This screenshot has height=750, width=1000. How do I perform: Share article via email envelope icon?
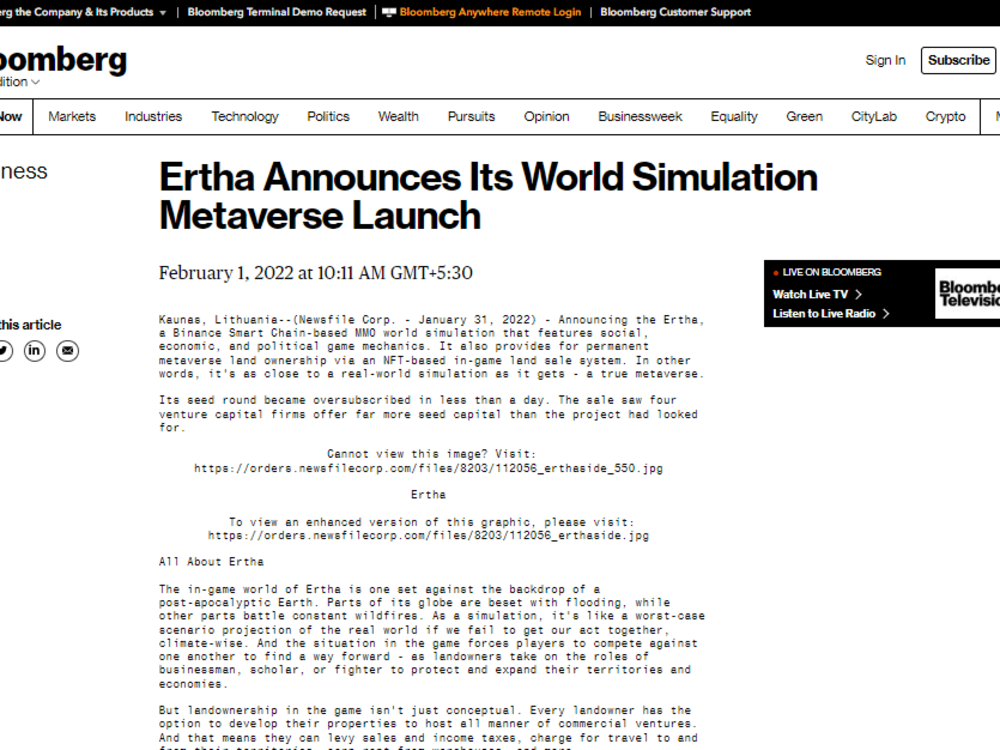68,351
